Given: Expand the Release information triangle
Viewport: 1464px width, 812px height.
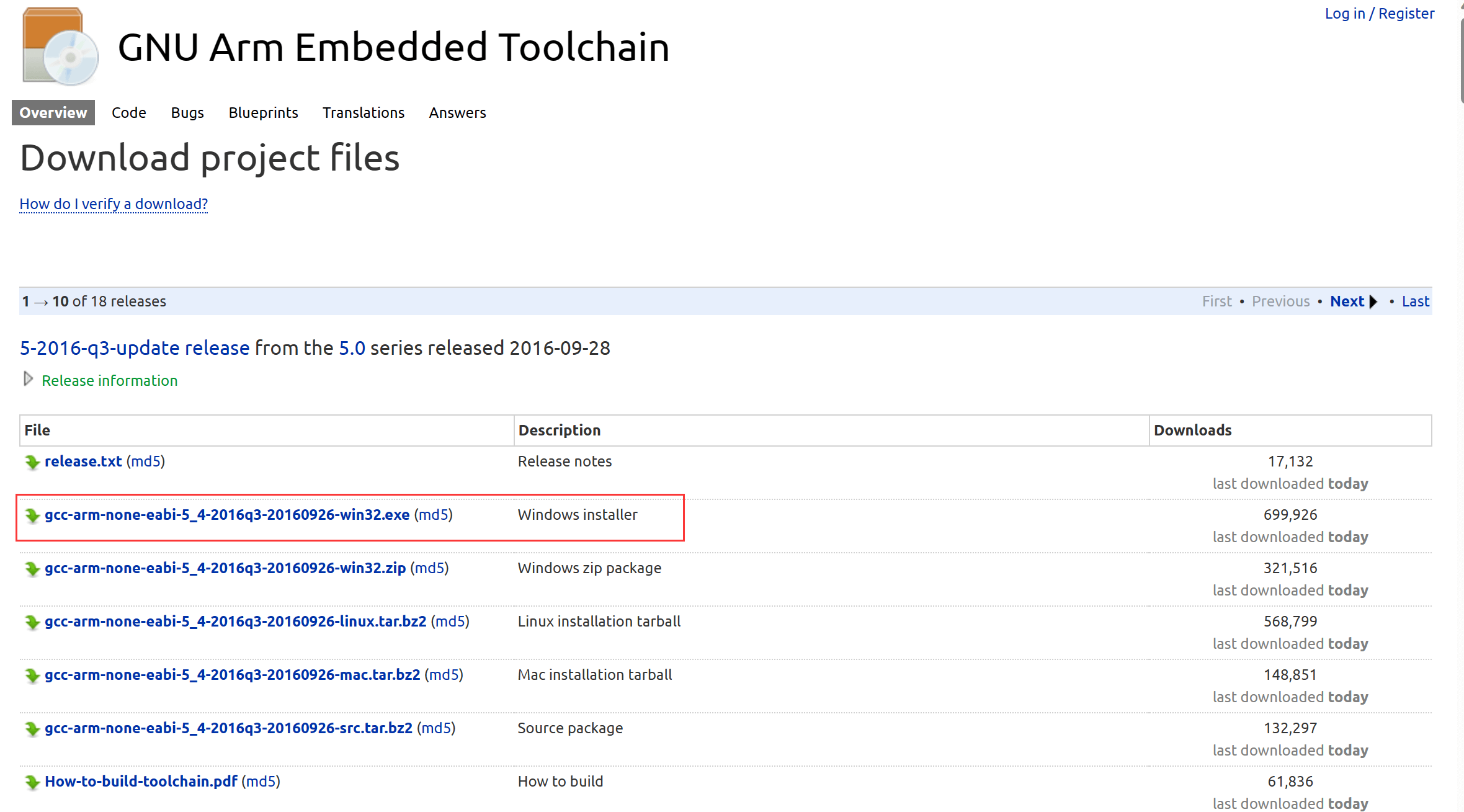Looking at the screenshot, I should click(28, 379).
